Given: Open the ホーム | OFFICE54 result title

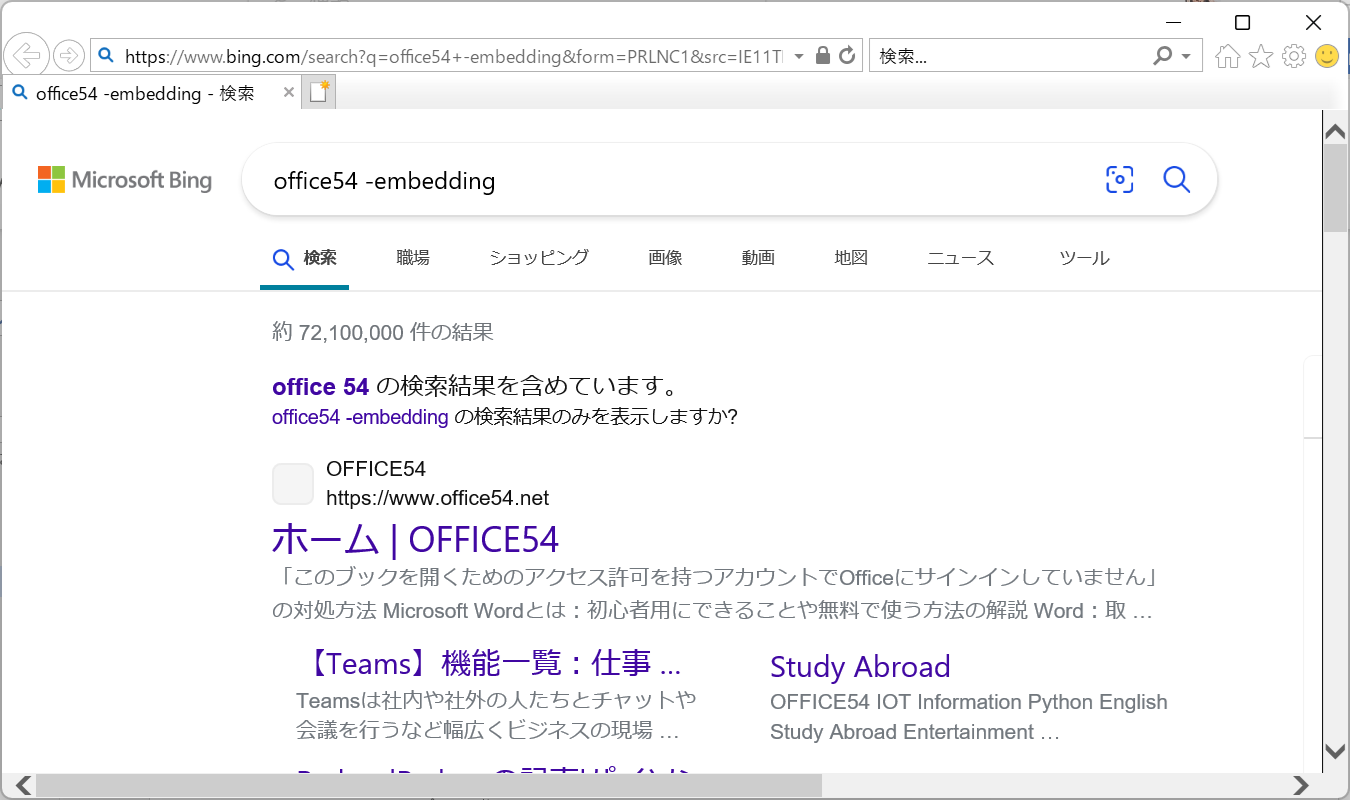Looking at the screenshot, I should [x=415, y=539].
